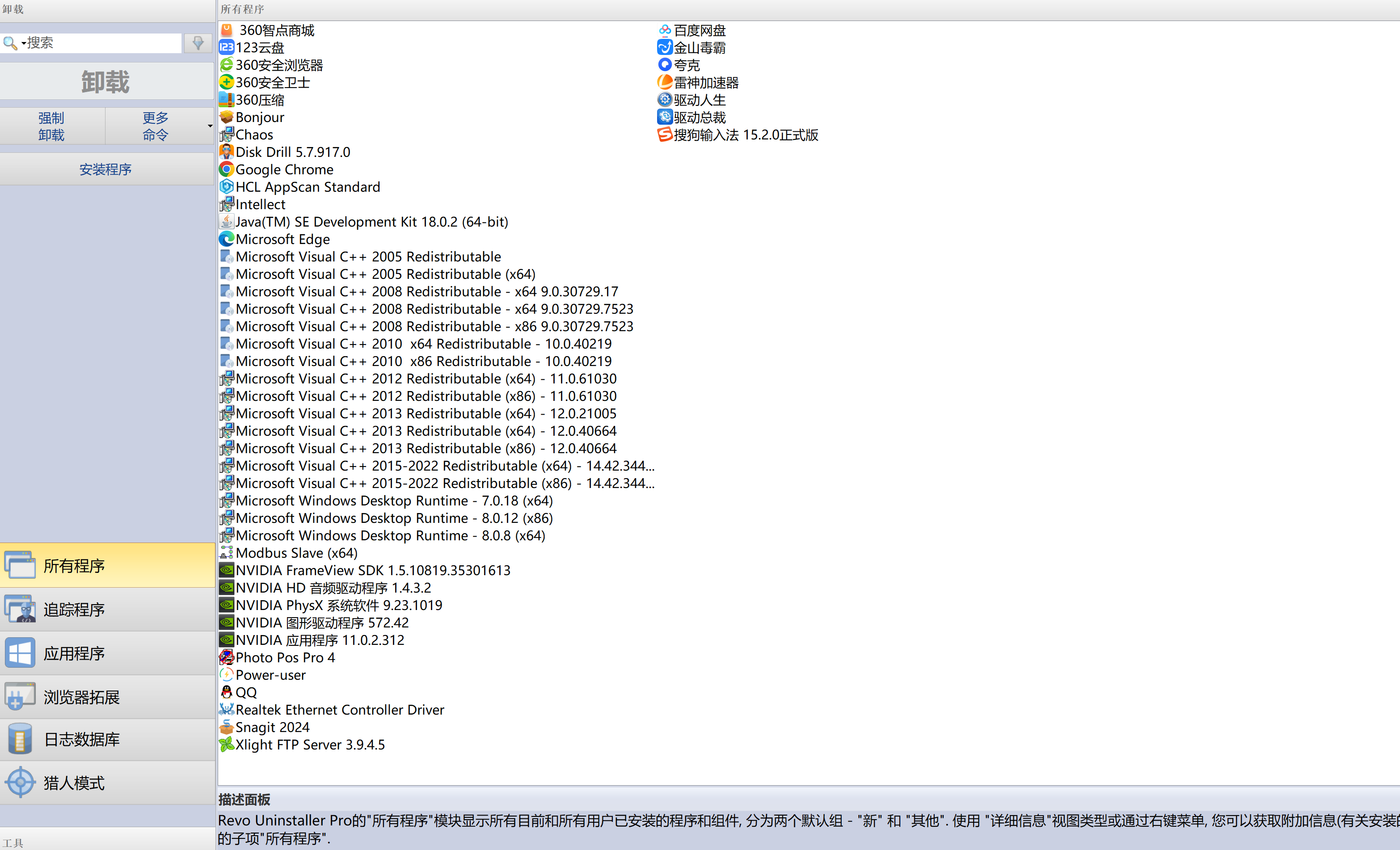Select the 360安全卫士 icon
The image size is (1400, 850).
(226, 82)
